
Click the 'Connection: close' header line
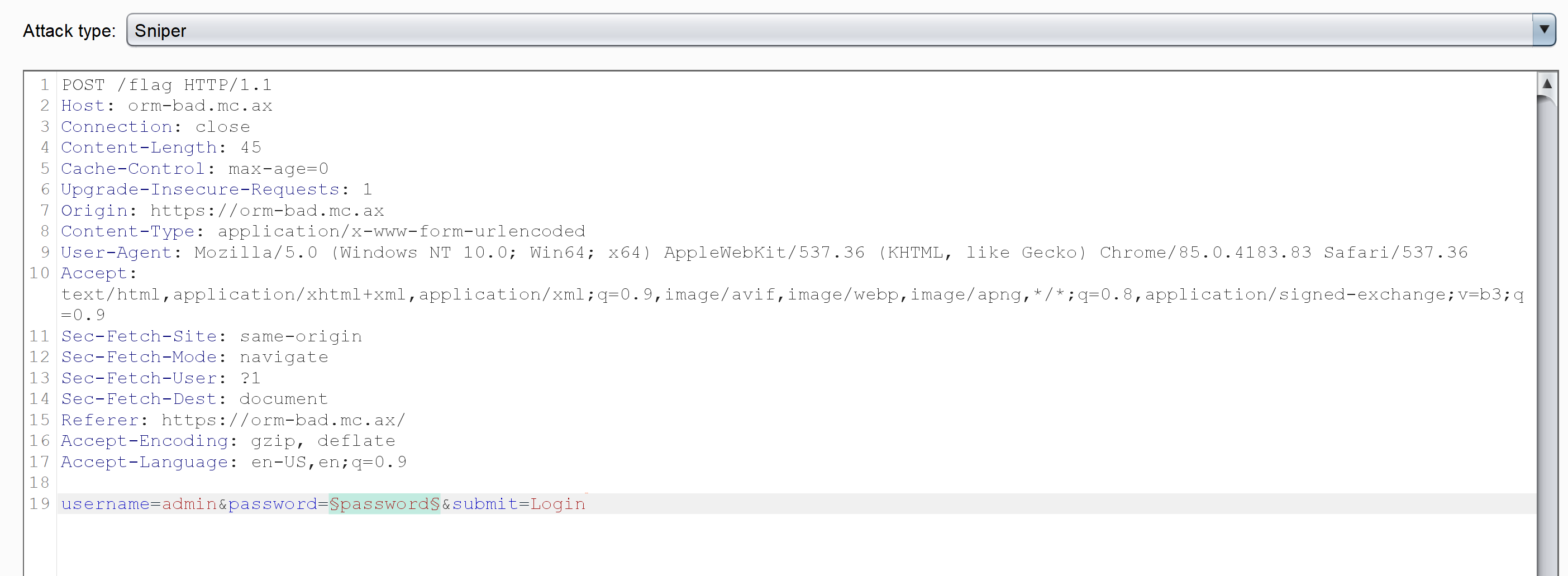click(156, 127)
